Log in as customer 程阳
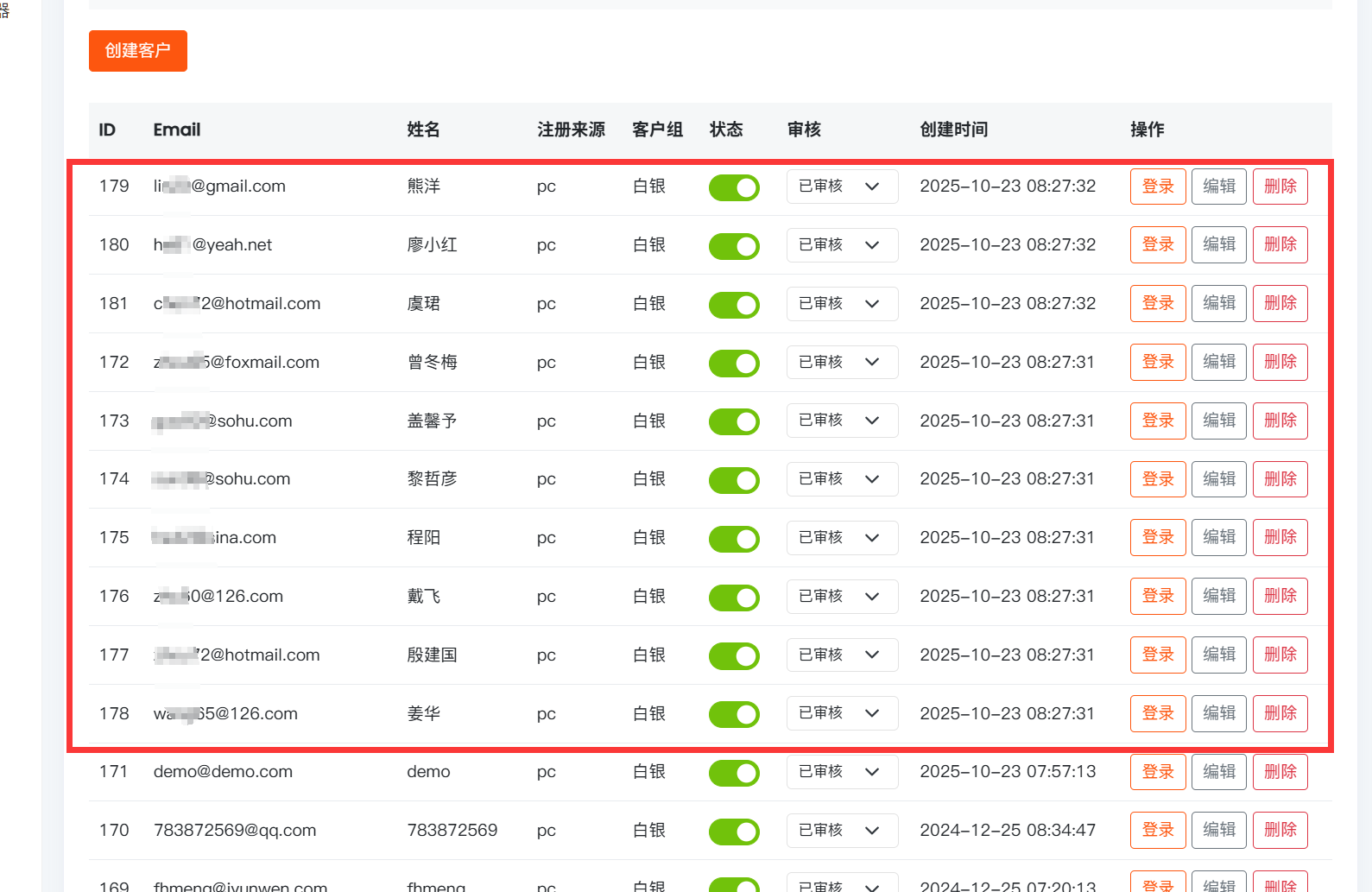The image size is (1372, 892). tap(1157, 537)
